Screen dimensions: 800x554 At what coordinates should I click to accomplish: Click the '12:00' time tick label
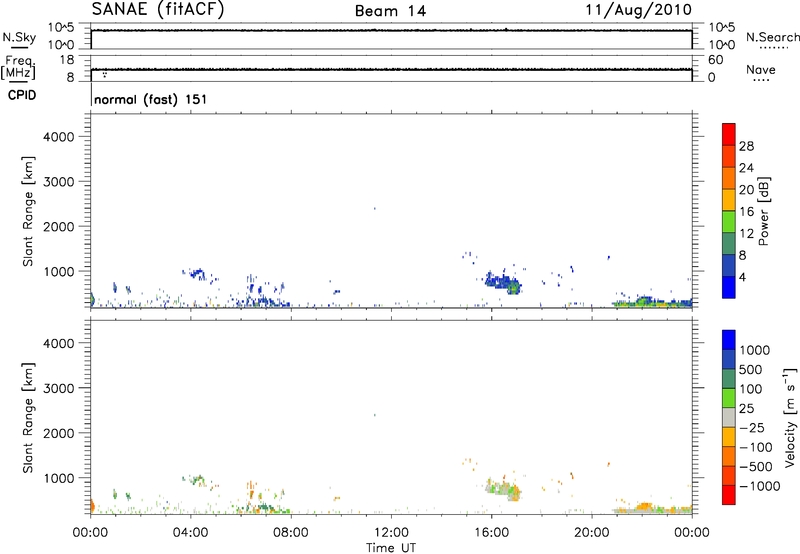(391, 533)
